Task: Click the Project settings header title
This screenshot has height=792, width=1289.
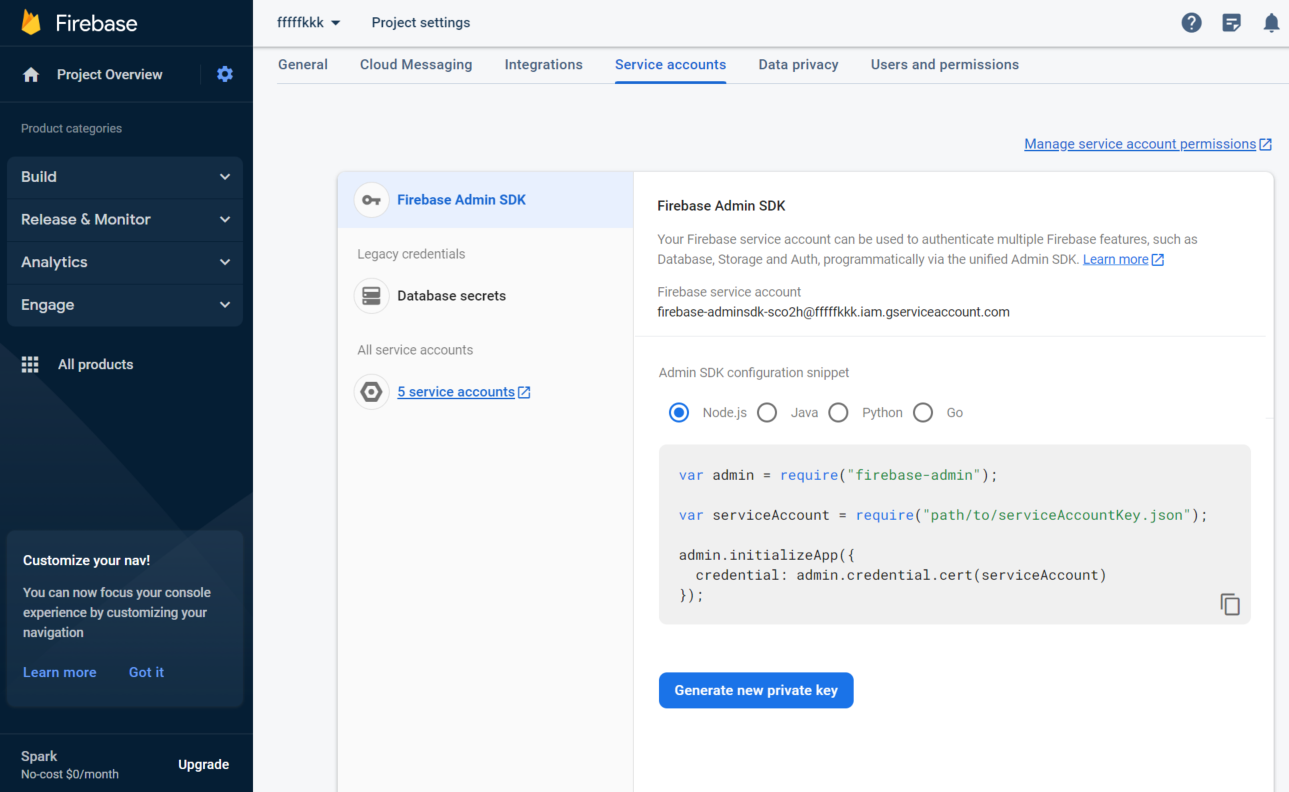Action: tap(421, 22)
